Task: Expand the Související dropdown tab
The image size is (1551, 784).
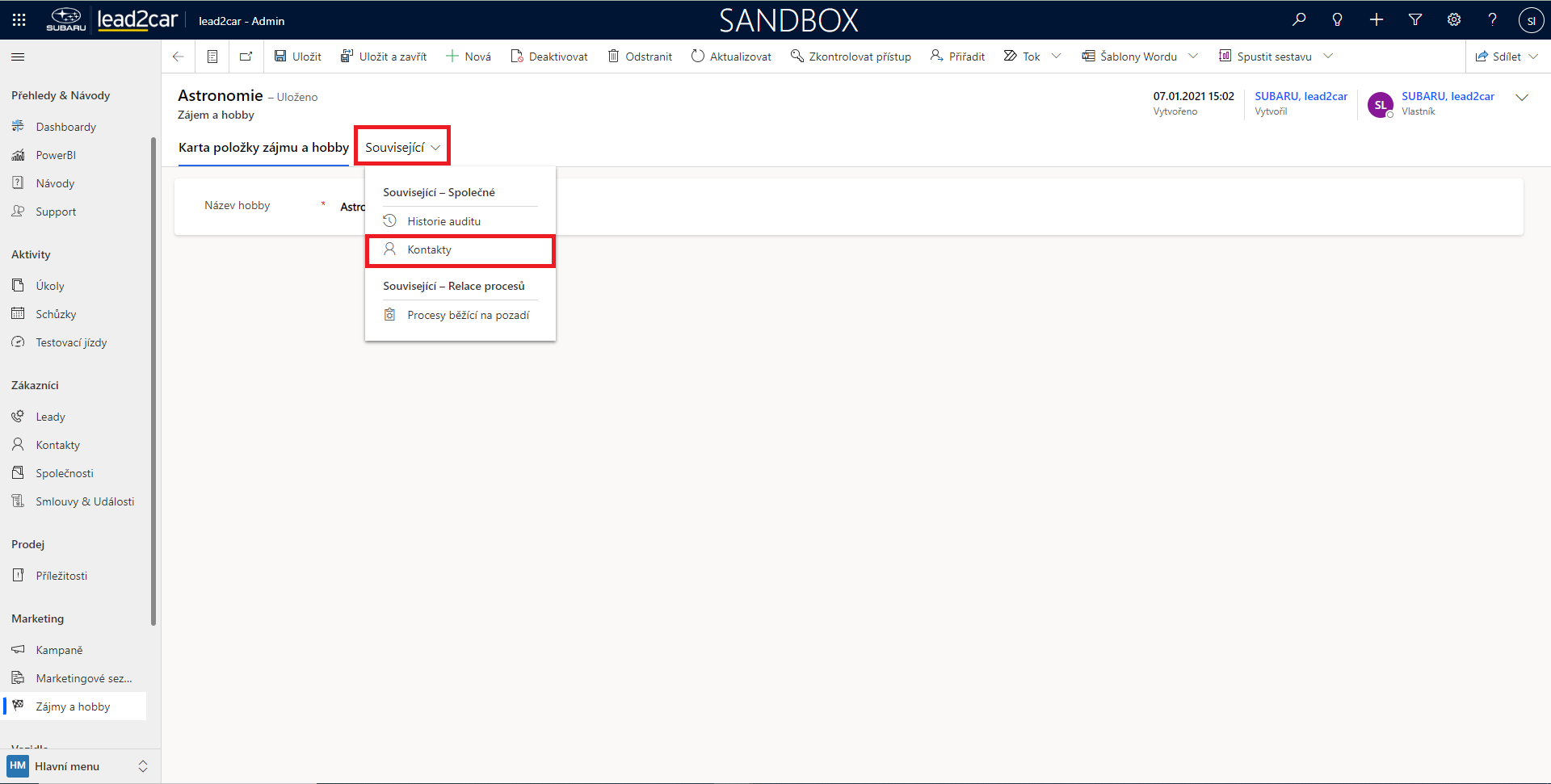Action: point(402,147)
